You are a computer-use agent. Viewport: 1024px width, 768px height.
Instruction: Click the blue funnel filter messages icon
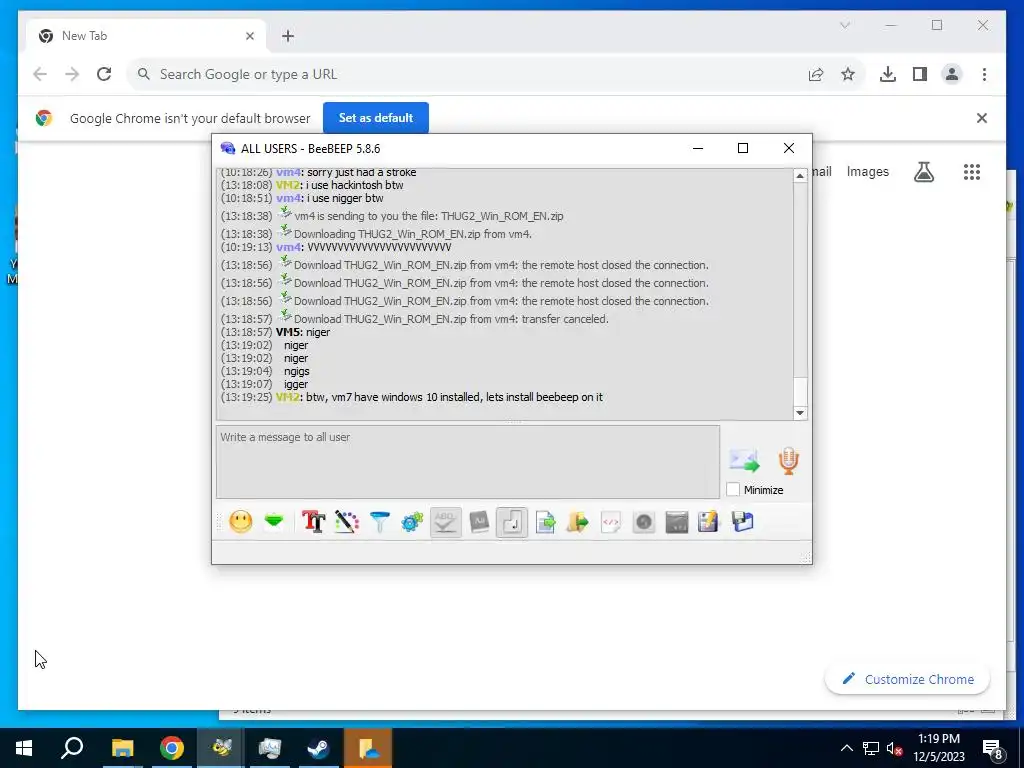click(x=379, y=522)
